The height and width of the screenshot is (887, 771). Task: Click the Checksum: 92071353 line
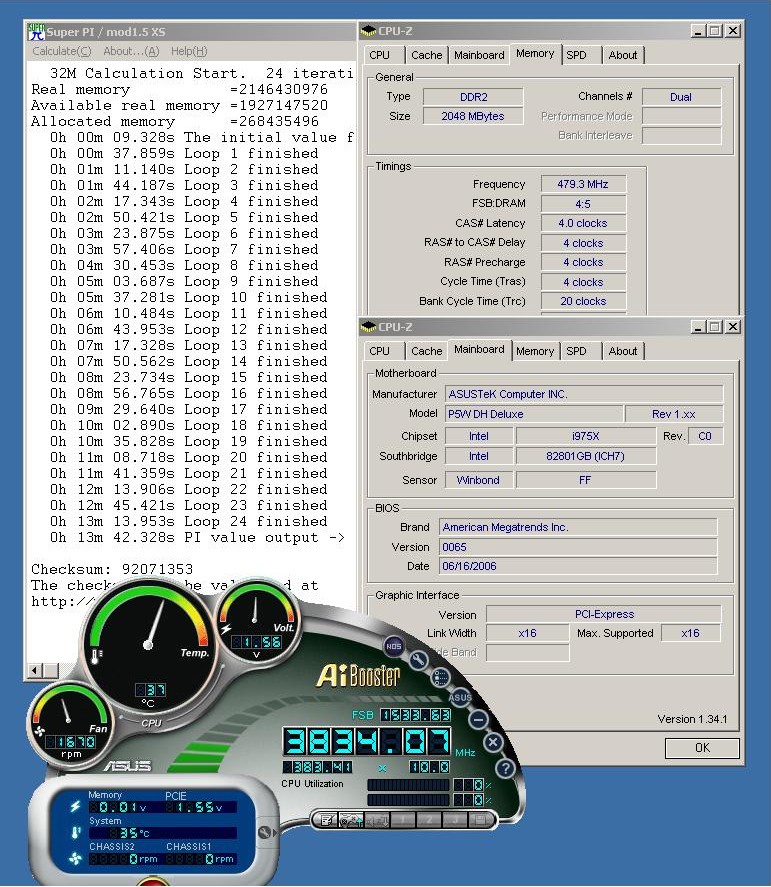(x=112, y=569)
